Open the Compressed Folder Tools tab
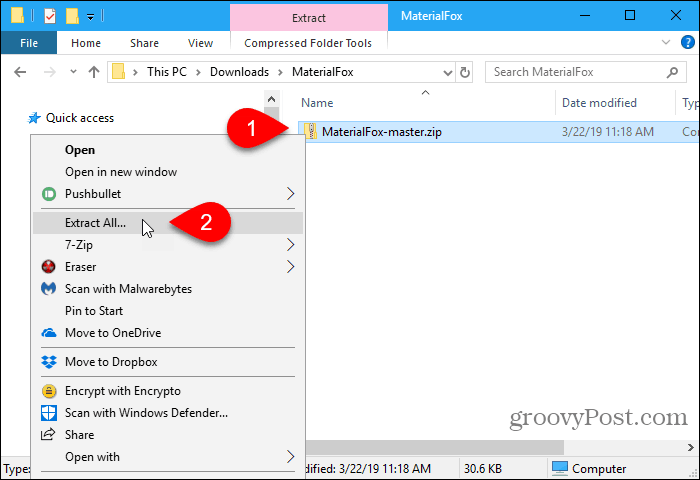Screen dimensions: 700x480 coord(308,43)
